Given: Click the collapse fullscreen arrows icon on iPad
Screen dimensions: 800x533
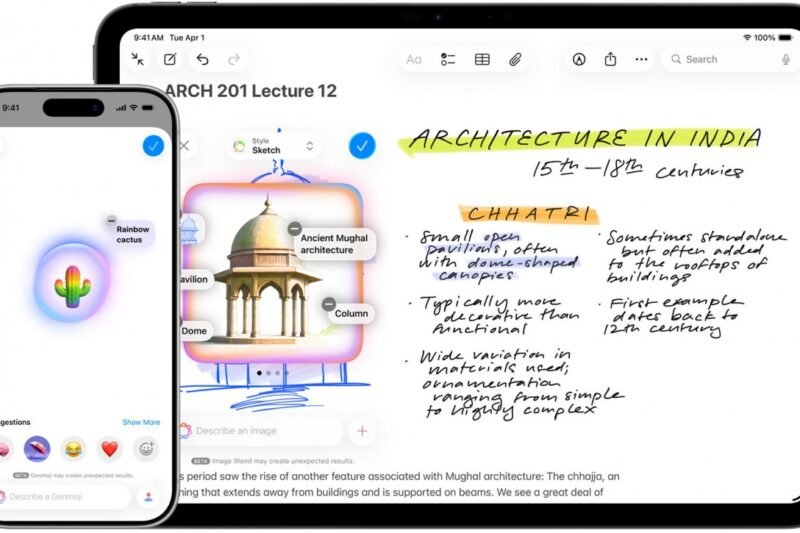Looking at the screenshot, I should pos(137,59).
